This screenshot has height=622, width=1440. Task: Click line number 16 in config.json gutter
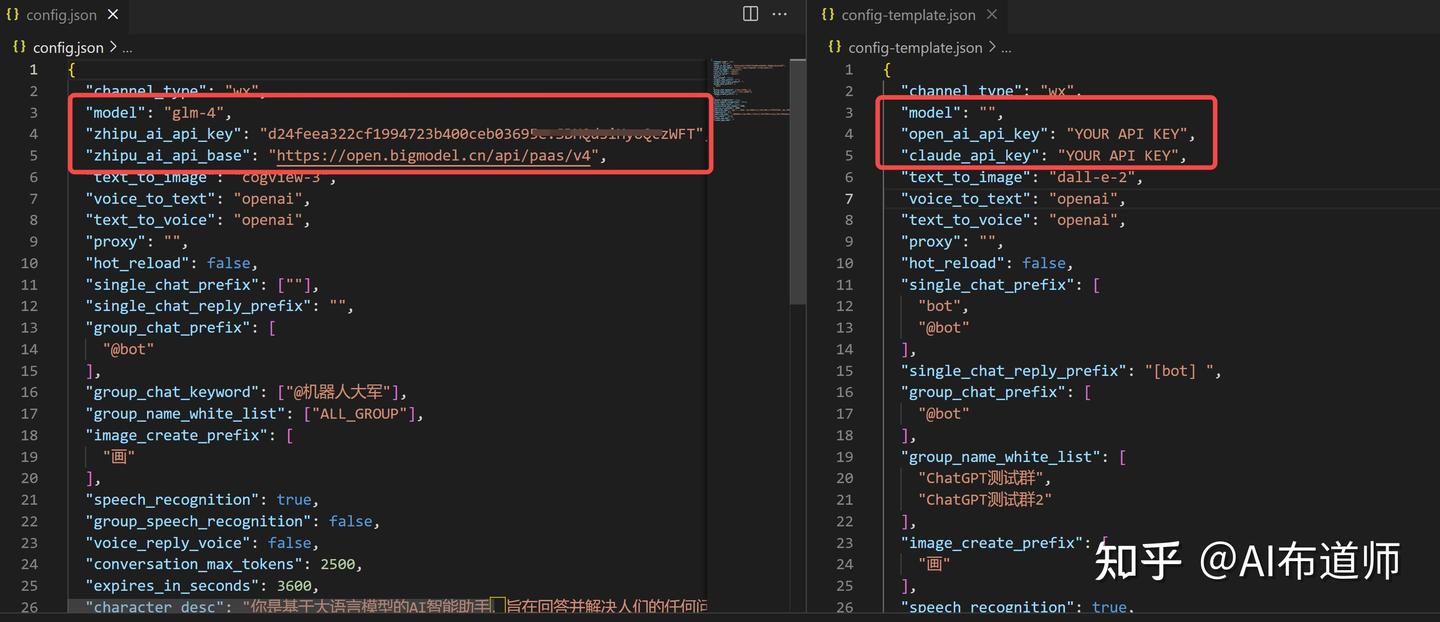[x=29, y=392]
